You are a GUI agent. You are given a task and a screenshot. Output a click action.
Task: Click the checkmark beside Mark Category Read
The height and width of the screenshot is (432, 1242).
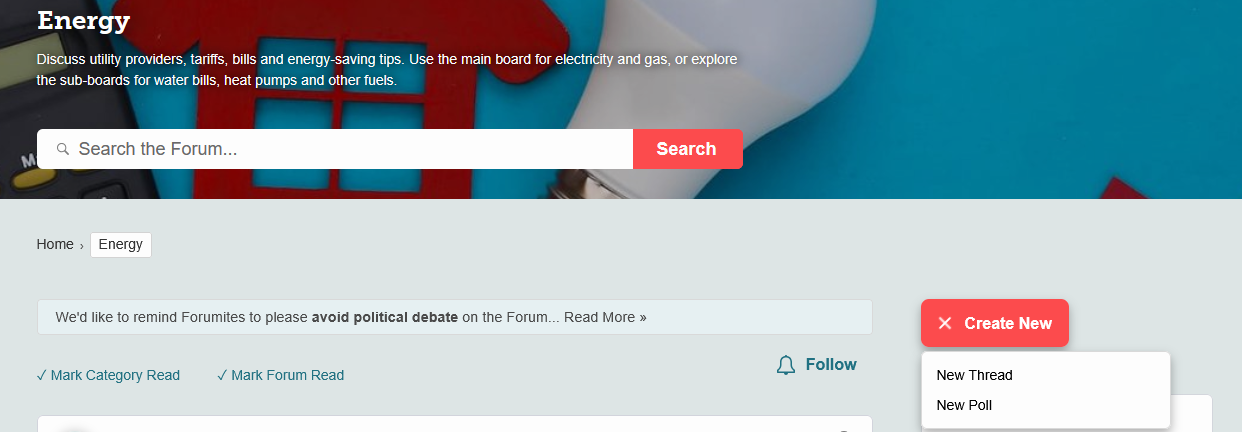(41, 375)
